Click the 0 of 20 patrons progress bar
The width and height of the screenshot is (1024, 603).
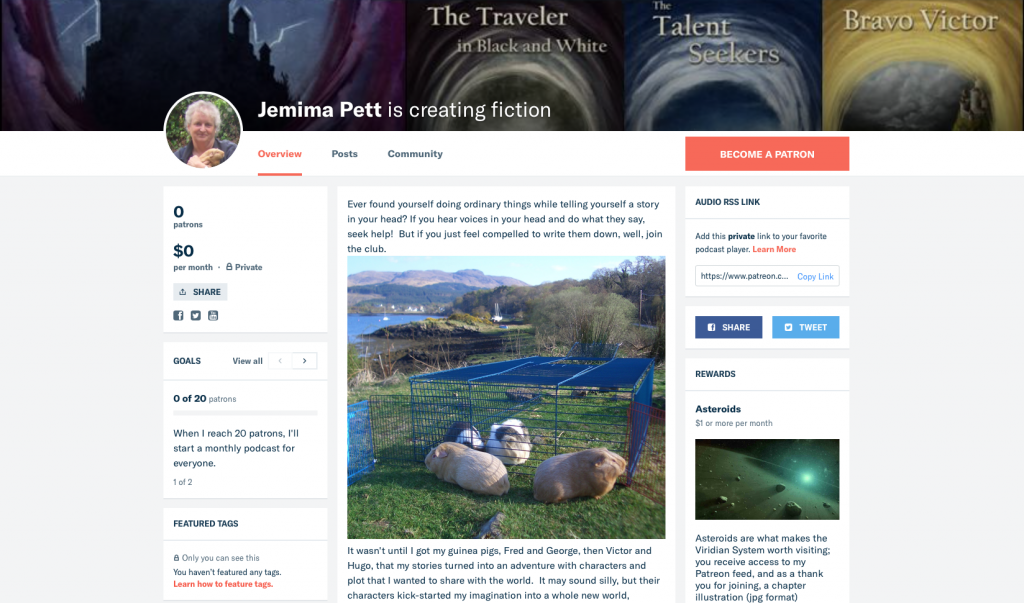245,413
